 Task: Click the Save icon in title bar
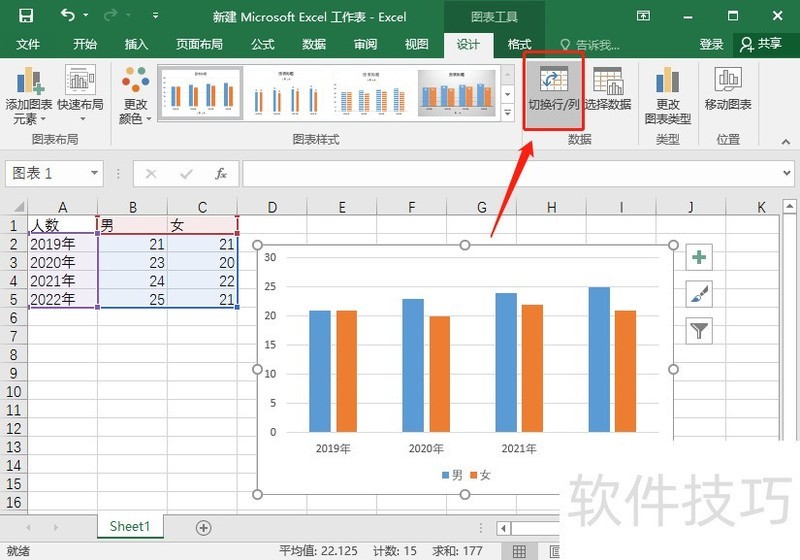(x=26, y=16)
